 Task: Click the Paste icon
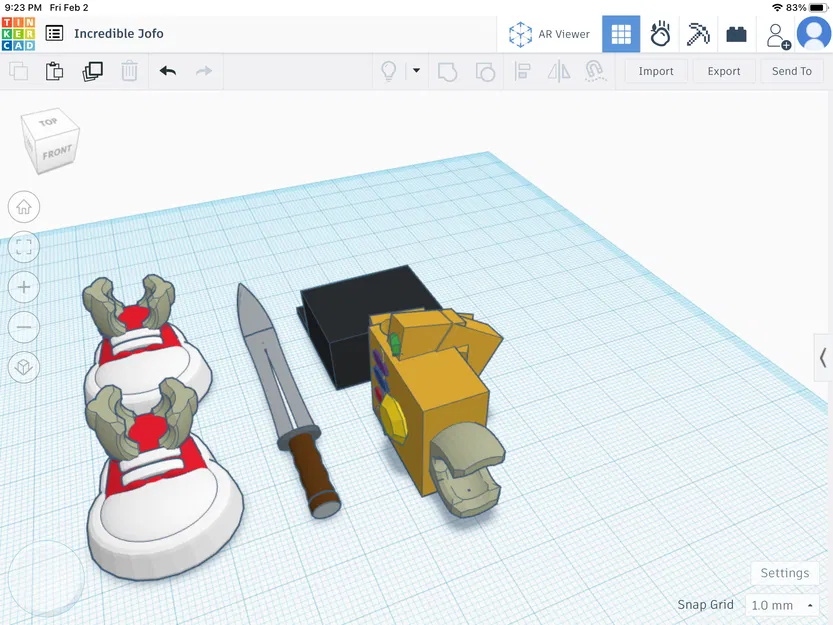(54, 71)
